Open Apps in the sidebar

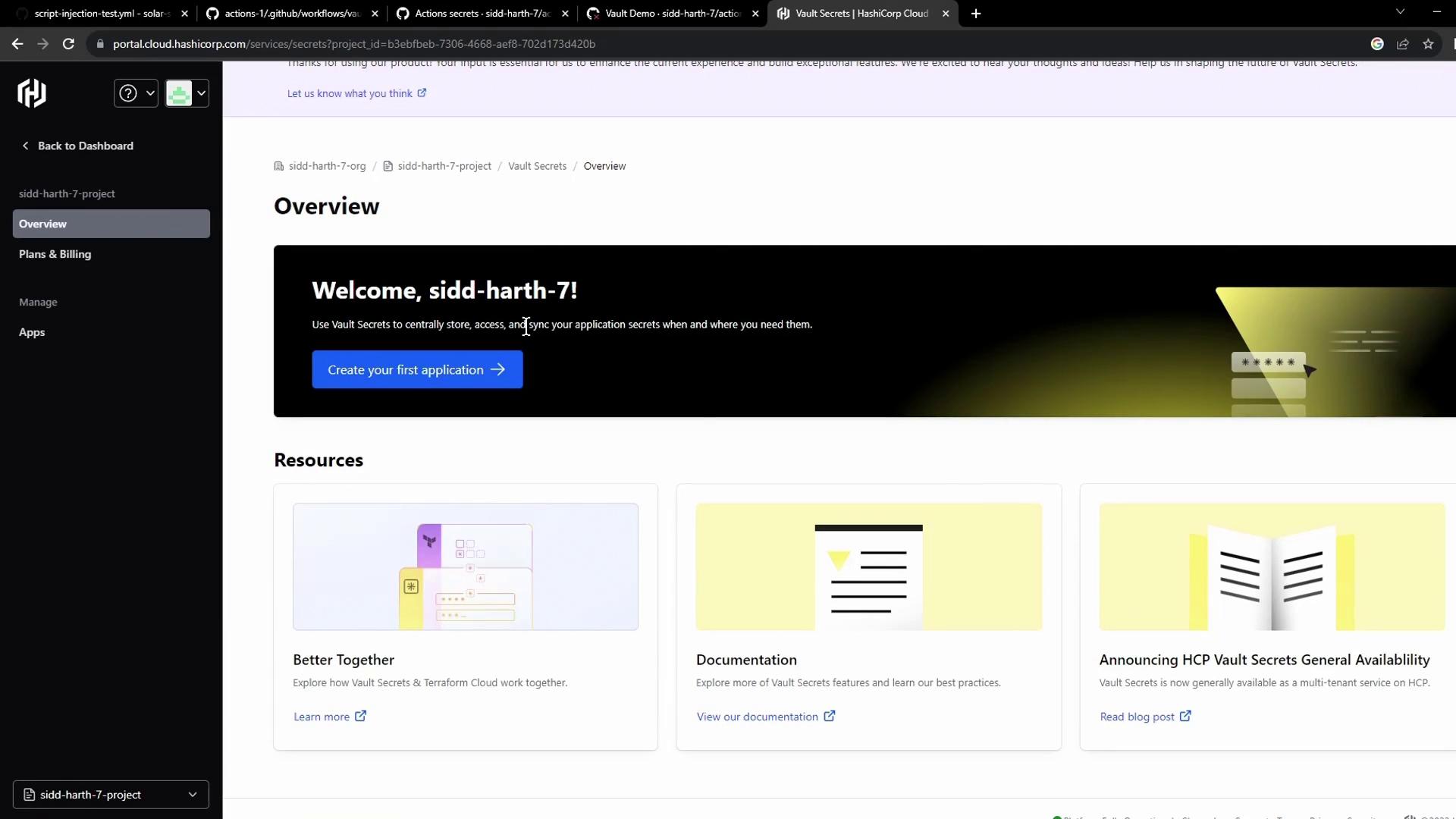point(32,332)
